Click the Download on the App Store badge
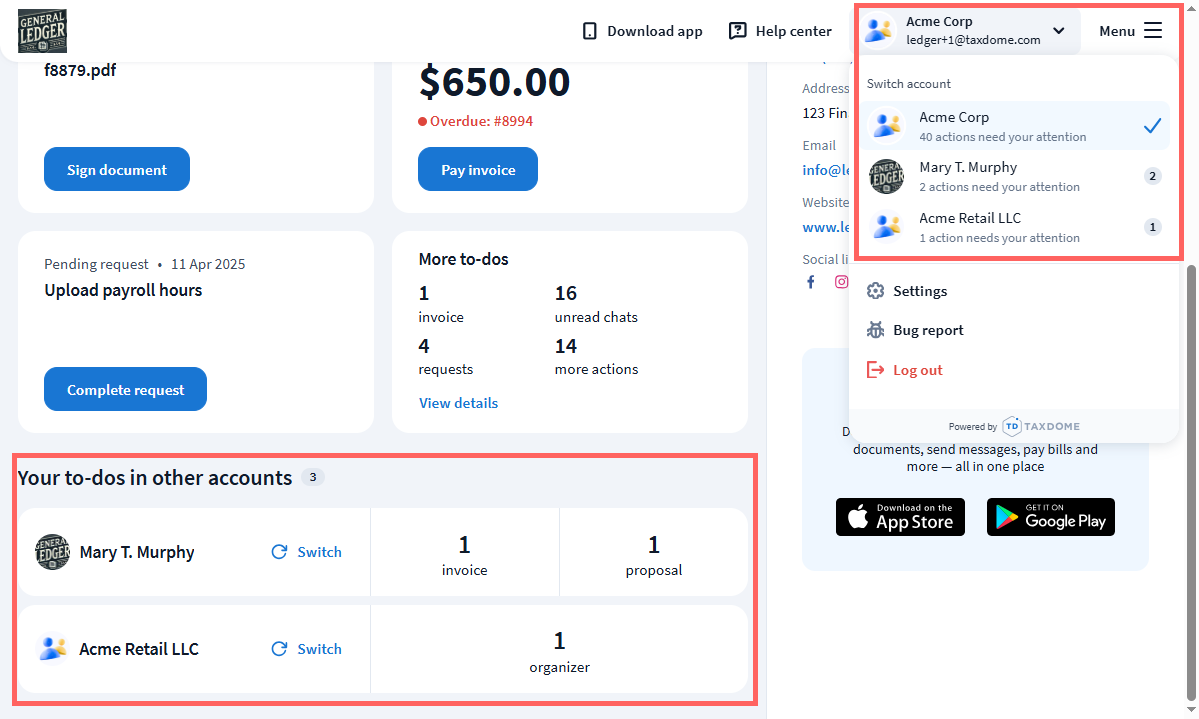Screen dimensions: 1199x719 [900, 517]
